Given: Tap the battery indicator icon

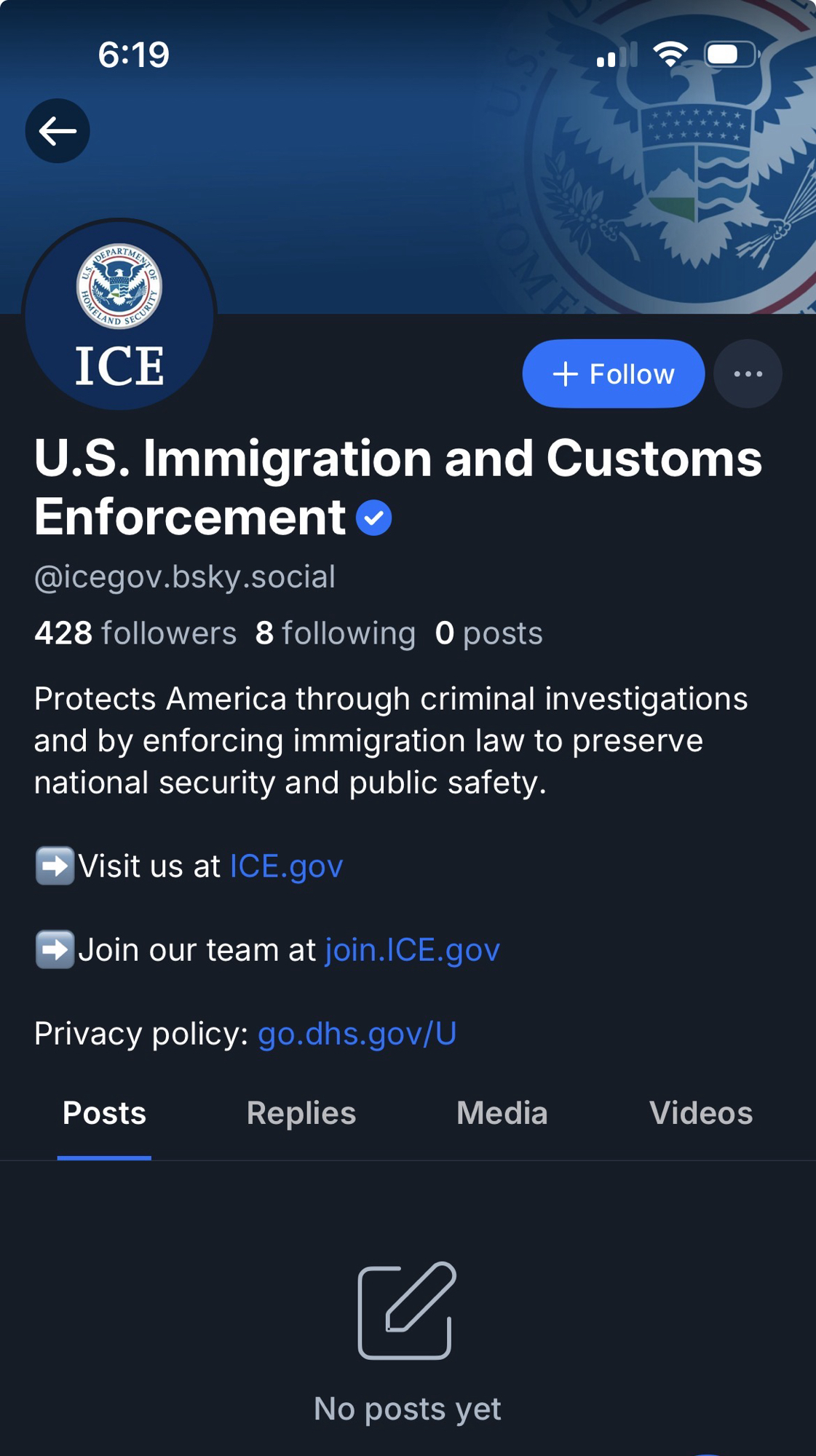Looking at the screenshot, I should pos(731,55).
